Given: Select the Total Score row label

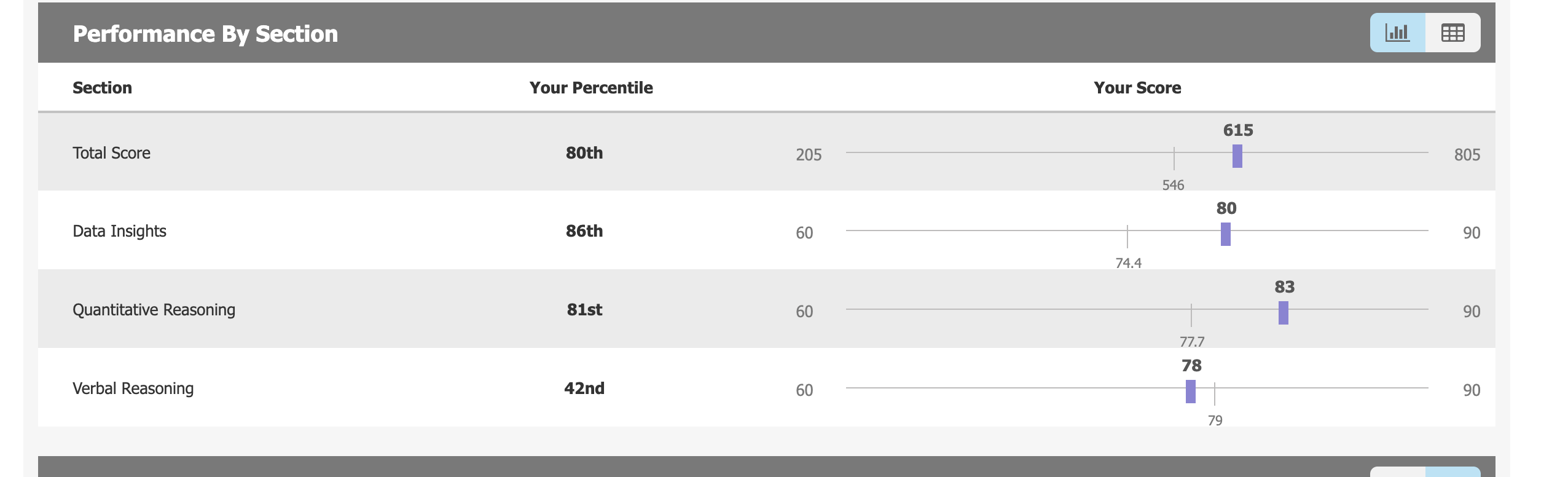Looking at the screenshot, I should pyautogui.click(x=111, y=153).
